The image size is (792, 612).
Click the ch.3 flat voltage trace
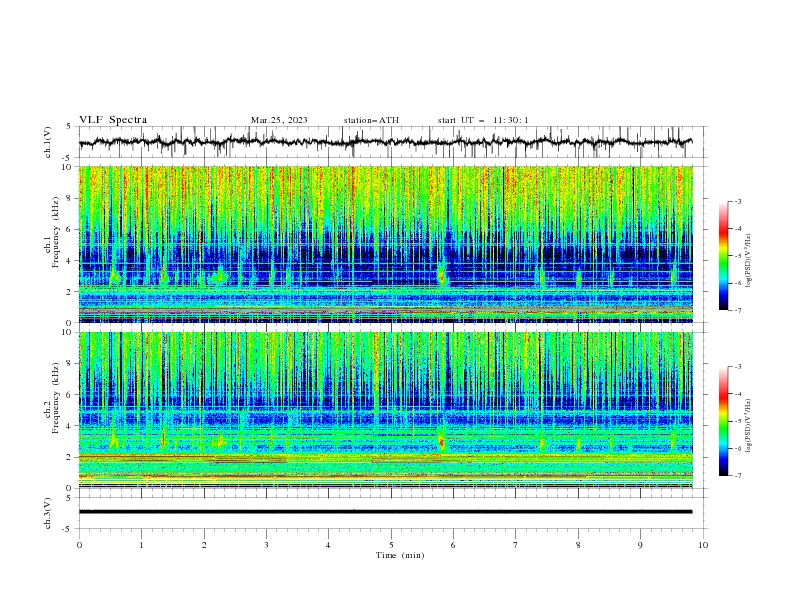click(385, 512)
